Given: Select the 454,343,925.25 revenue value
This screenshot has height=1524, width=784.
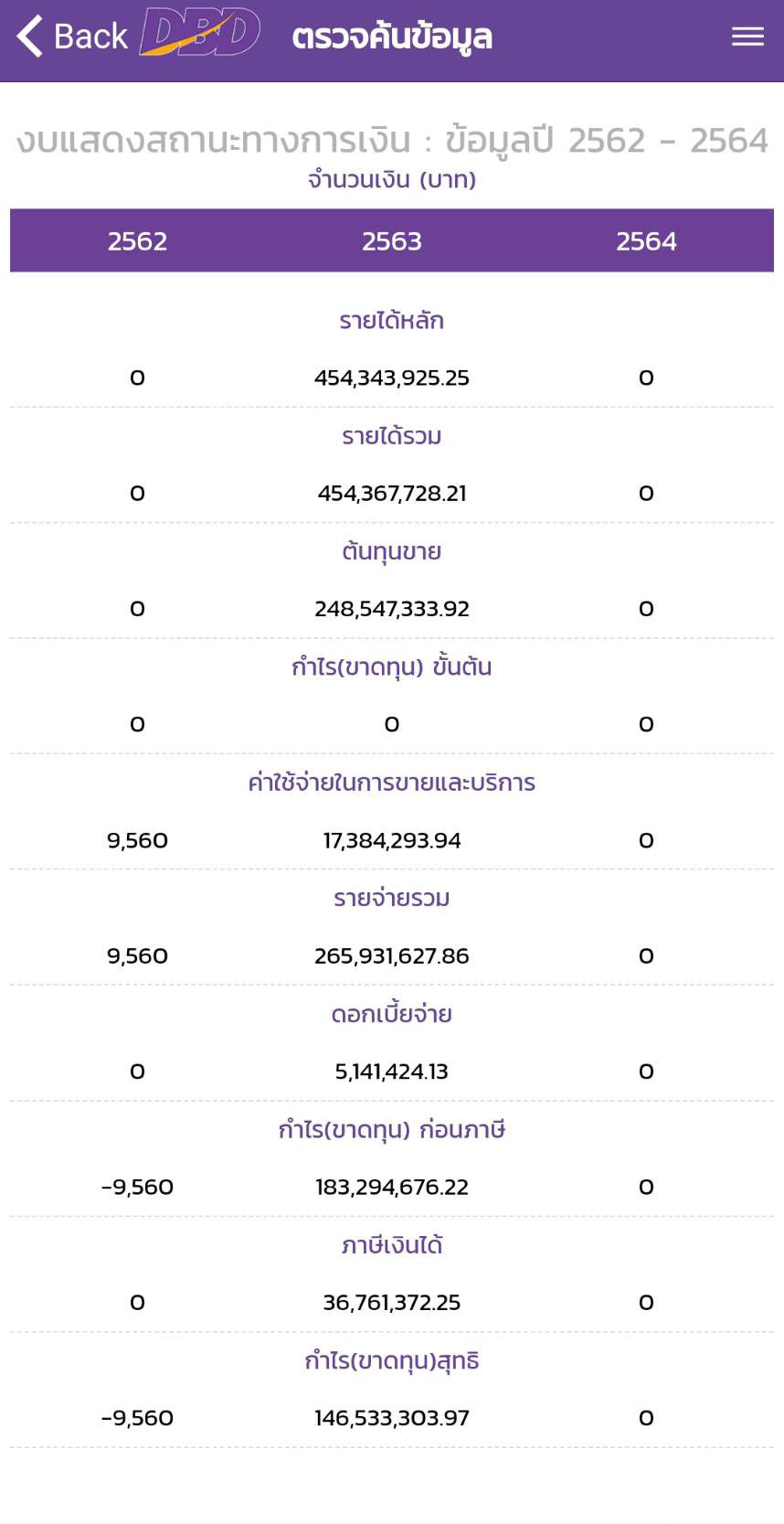Looking at the screenshot, I should pyautogui.click(x=391, y=378).
